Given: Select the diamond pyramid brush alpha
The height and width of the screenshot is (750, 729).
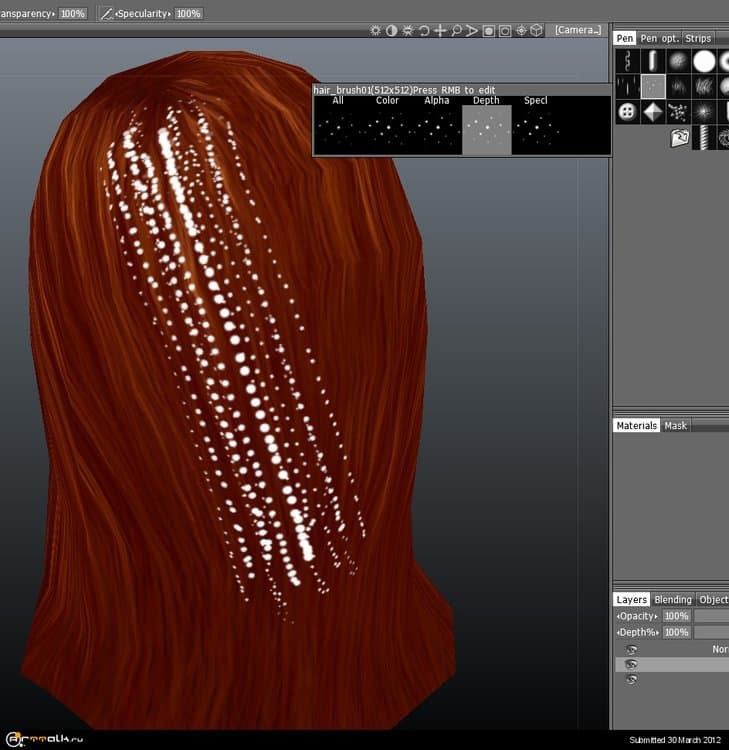Looking at the screenshot, I should pyautogui.click(x=653, y=112).
